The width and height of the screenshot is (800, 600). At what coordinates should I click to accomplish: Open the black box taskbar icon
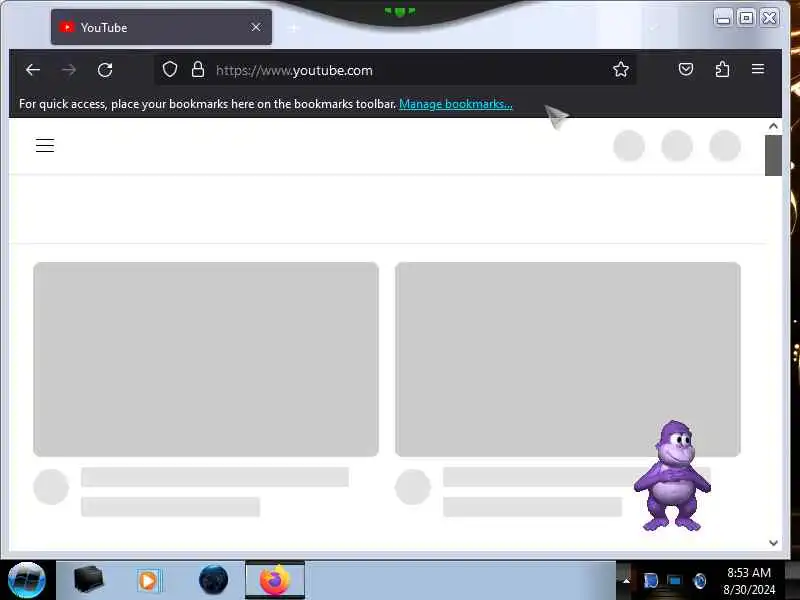(89, 580)
